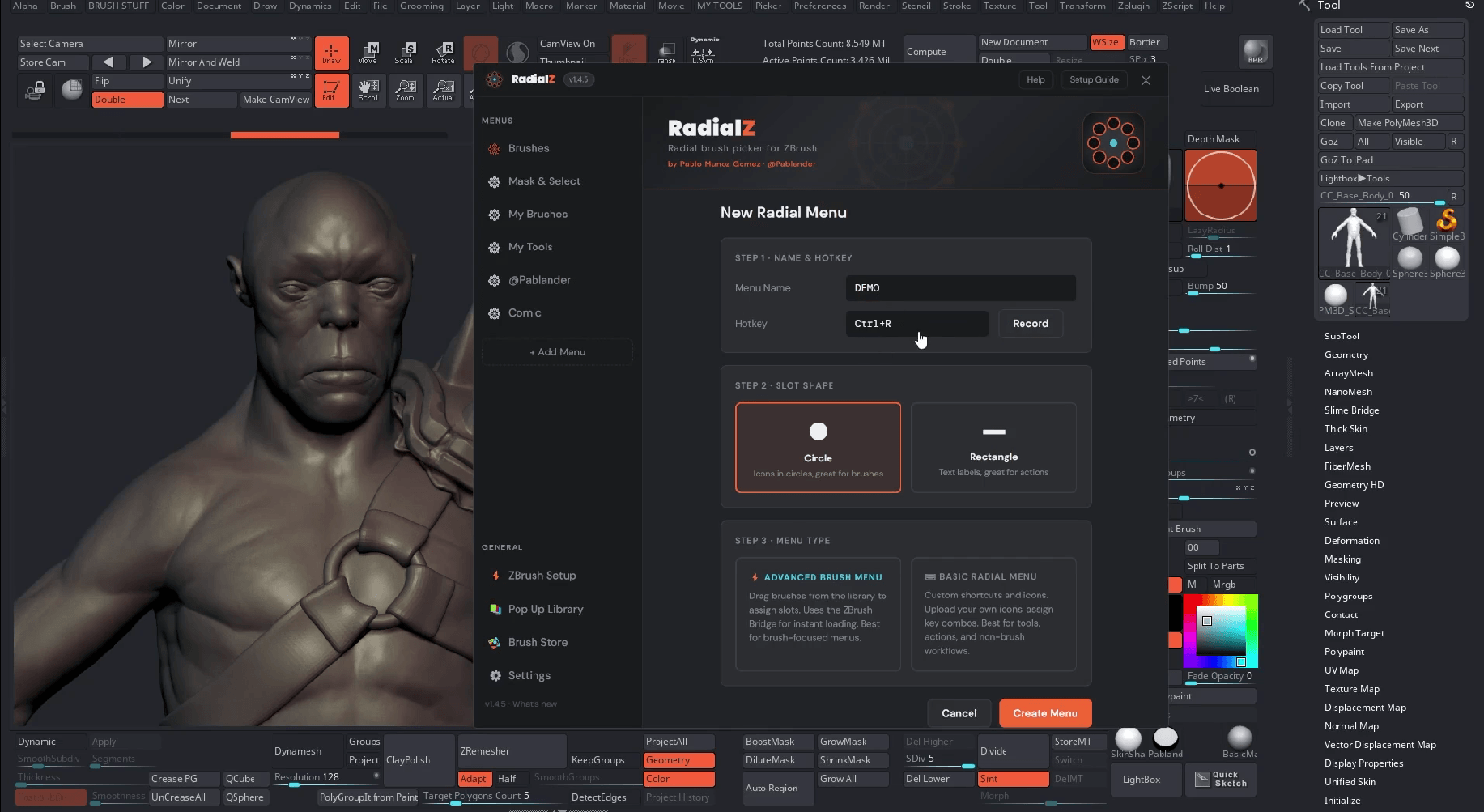The image size is (1484, 812).
Task: Expand the Layers palette section
Action: pos(1339,448)
